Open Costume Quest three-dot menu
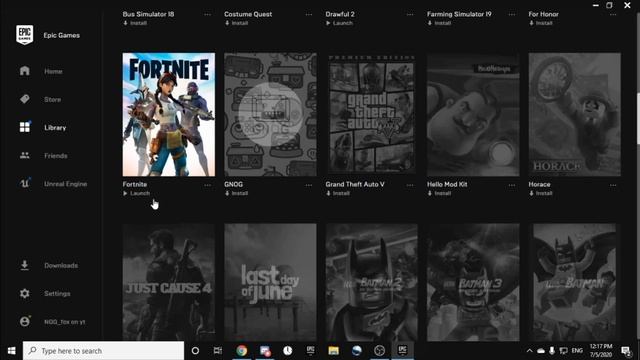Viewport: 640px width, 360px height. point(309,15)
